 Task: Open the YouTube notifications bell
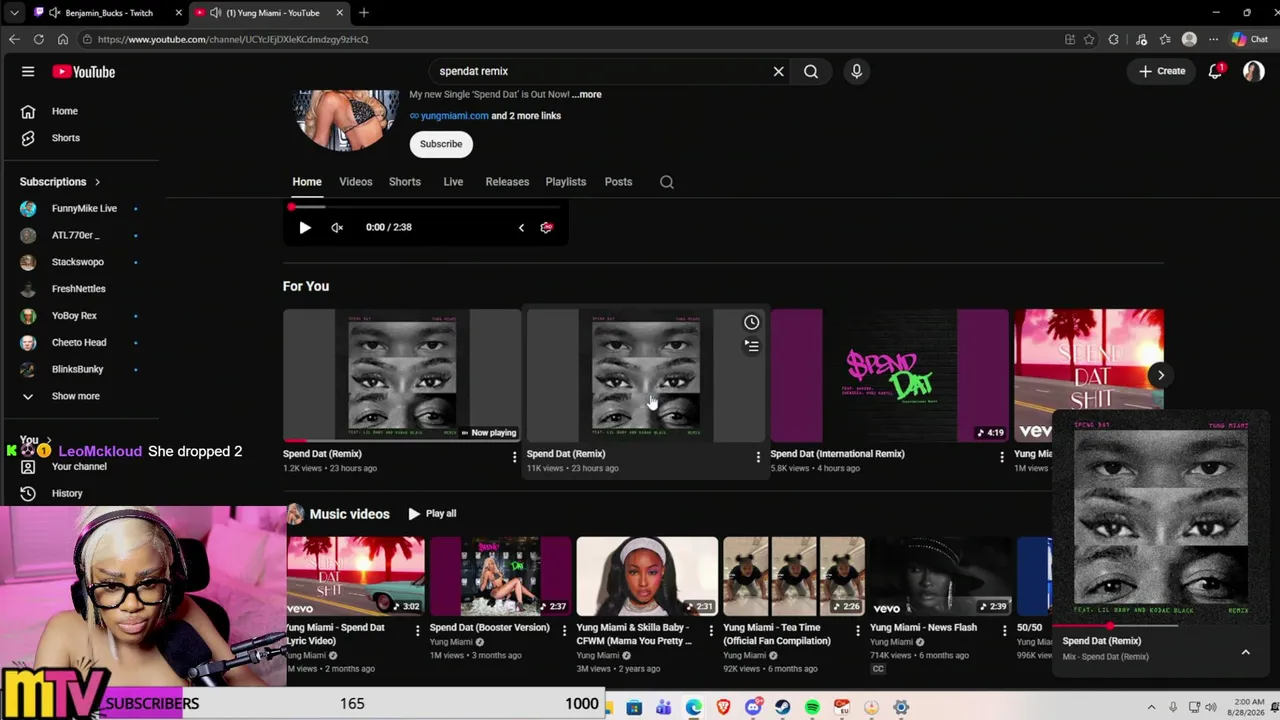click(x=1215, y=71)
